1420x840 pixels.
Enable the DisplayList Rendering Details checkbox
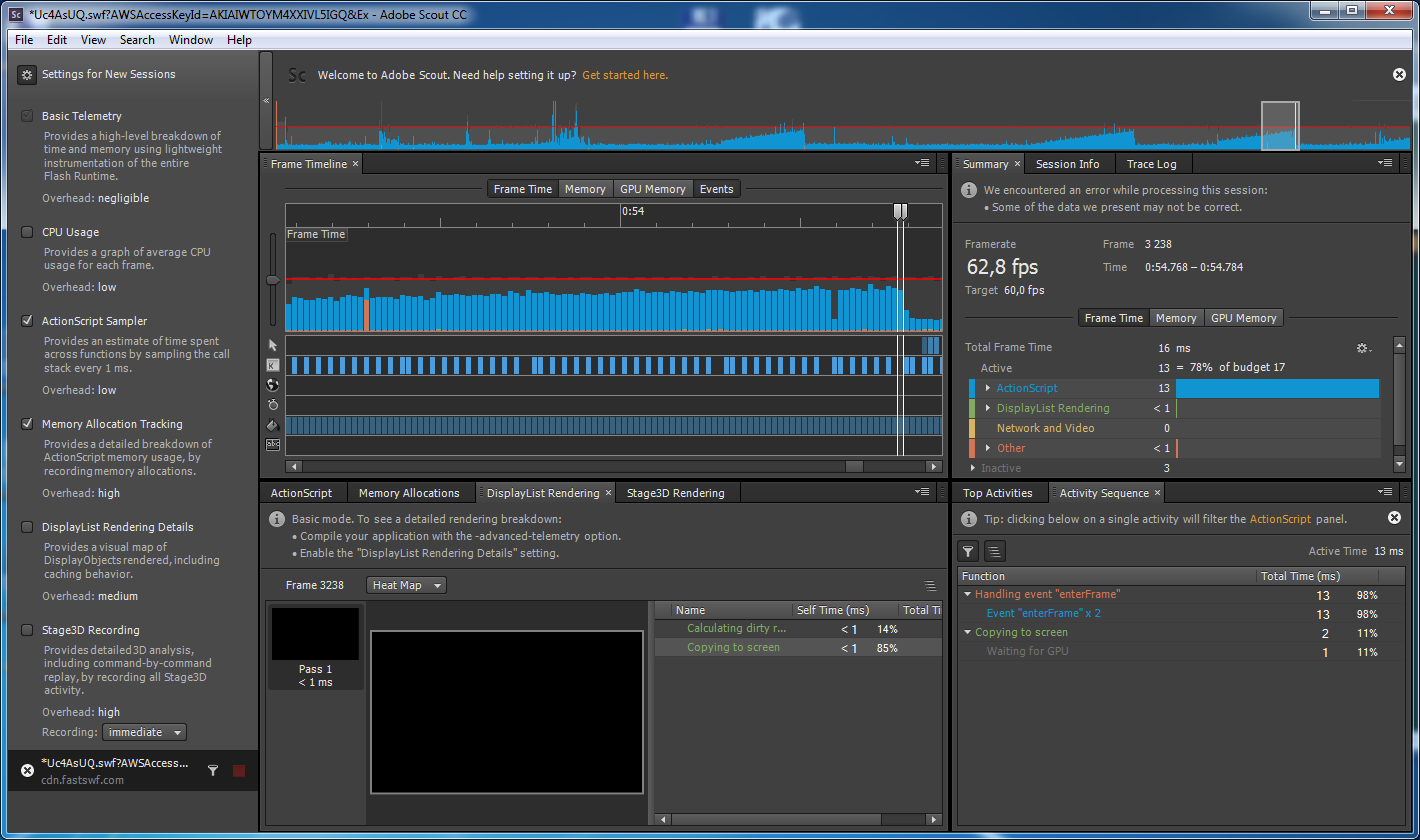(x=27, y=527)
